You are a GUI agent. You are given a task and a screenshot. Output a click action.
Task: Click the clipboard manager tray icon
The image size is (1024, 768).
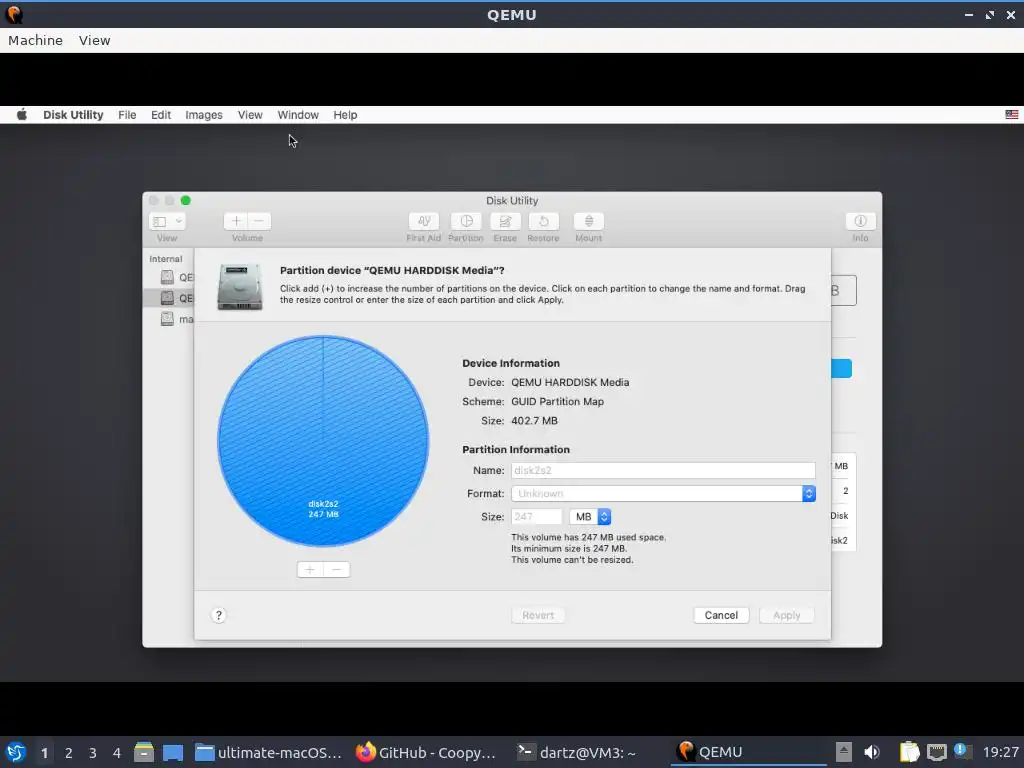point(909,752)
